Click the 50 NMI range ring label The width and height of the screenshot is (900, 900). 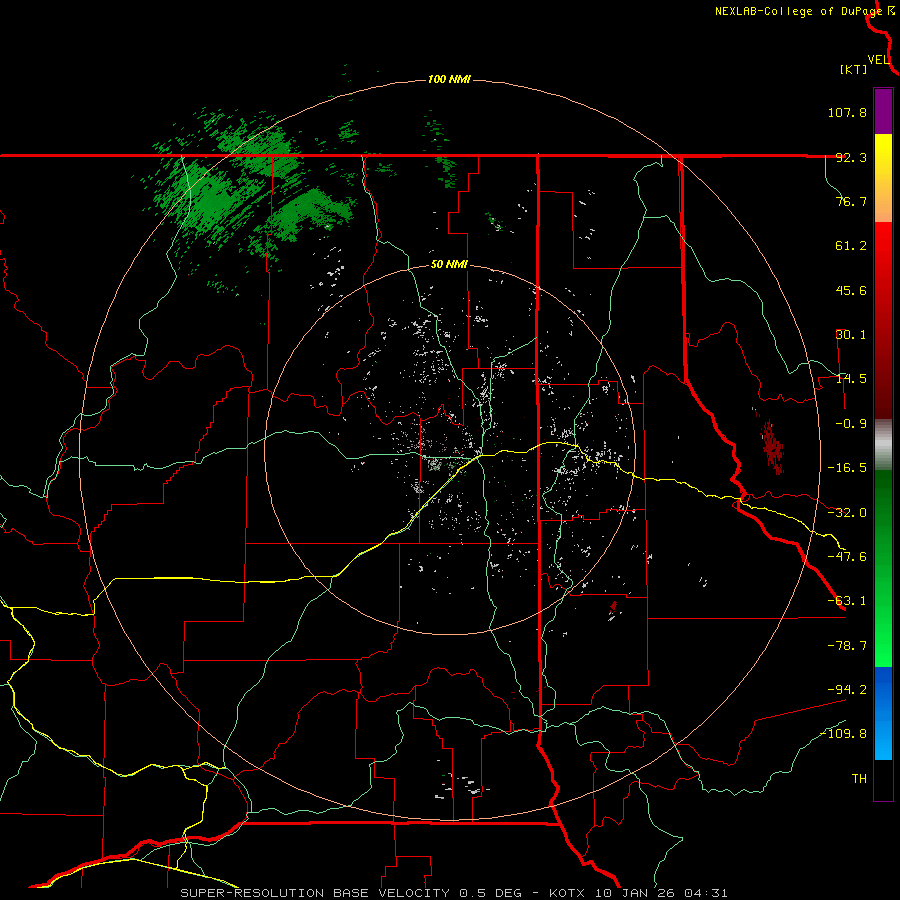point(449,264)
